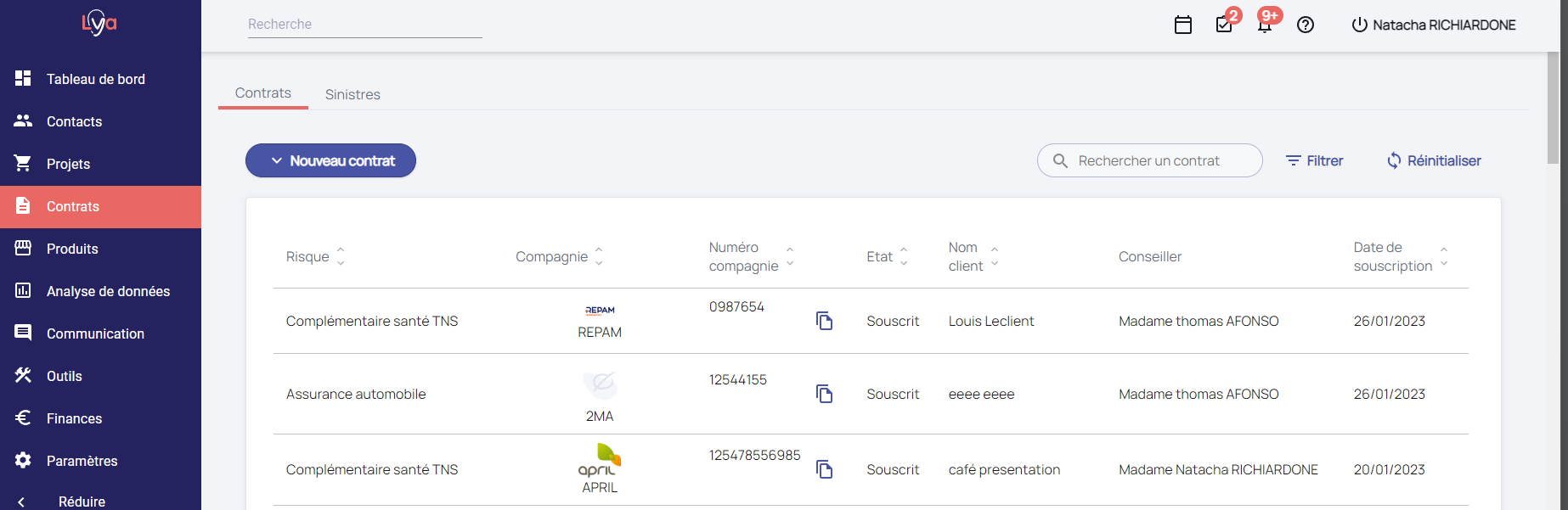Open the tasks checklist icon with badge
This screenshot has height=510, width=1568.
coord(1224,25)
